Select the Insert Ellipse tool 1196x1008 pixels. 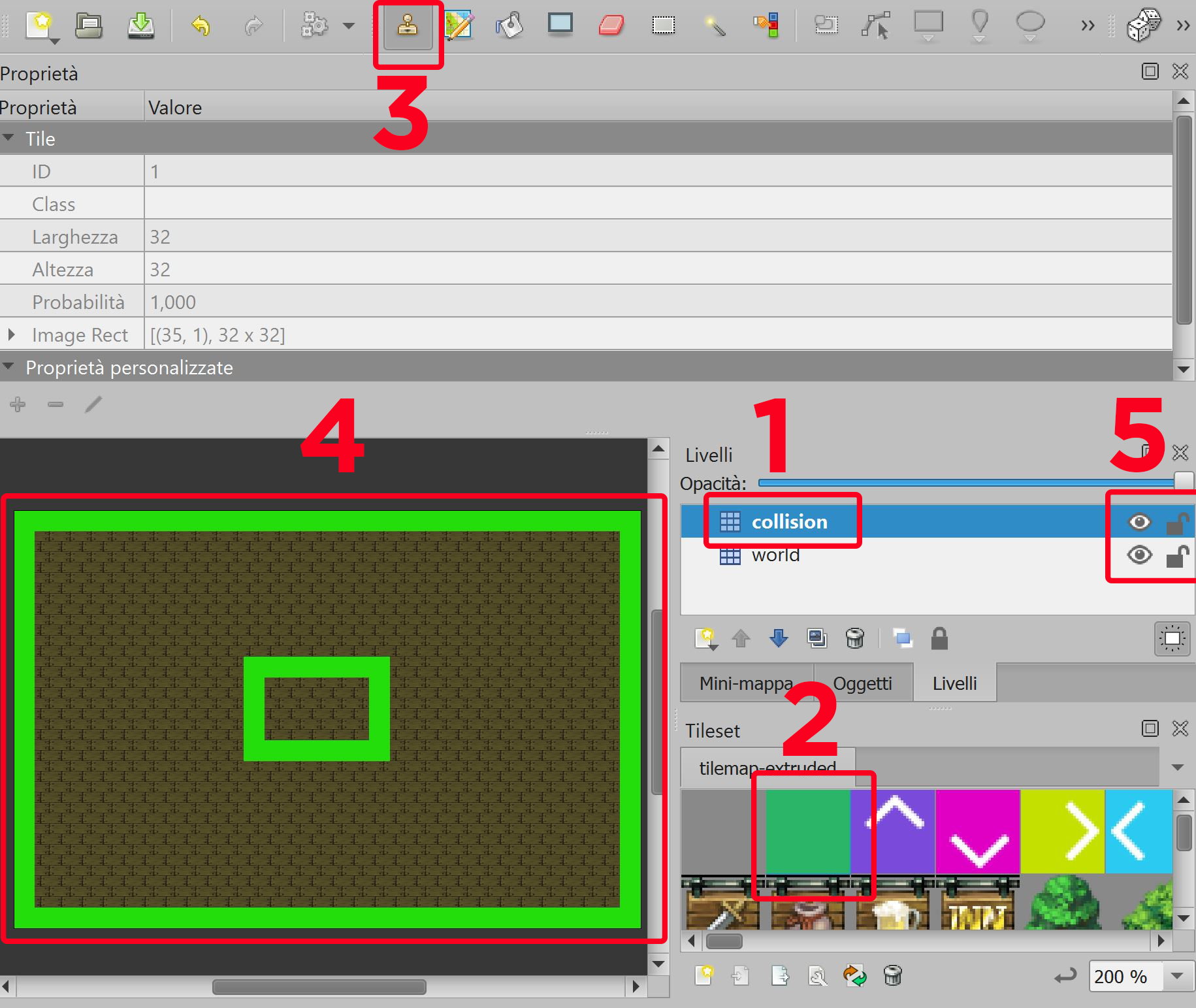pyautogui.click(x=1030, y=25)
